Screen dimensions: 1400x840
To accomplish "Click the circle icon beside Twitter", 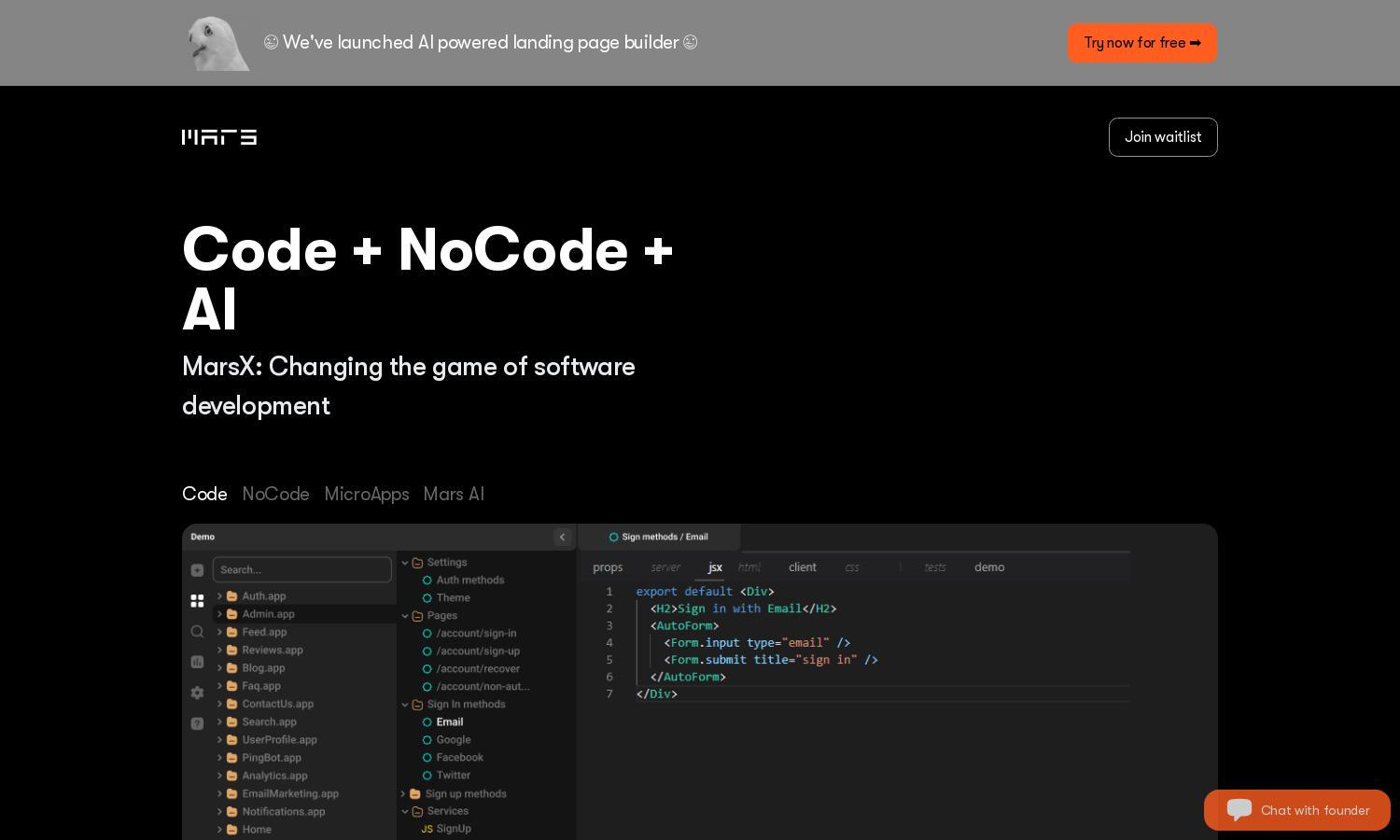I will click(x=427, y=776).
